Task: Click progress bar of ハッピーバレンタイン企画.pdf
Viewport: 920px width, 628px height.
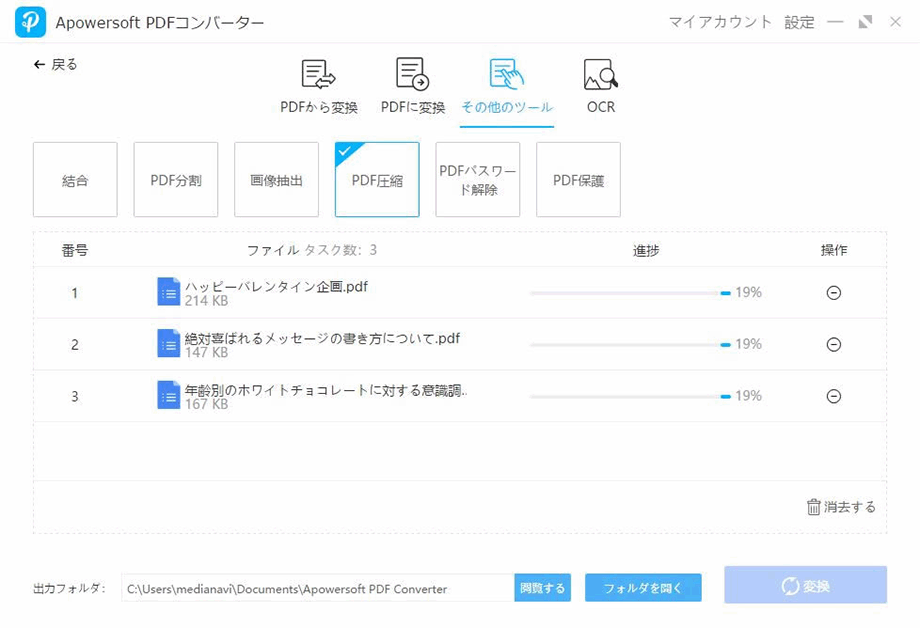Action: [630, 293]
